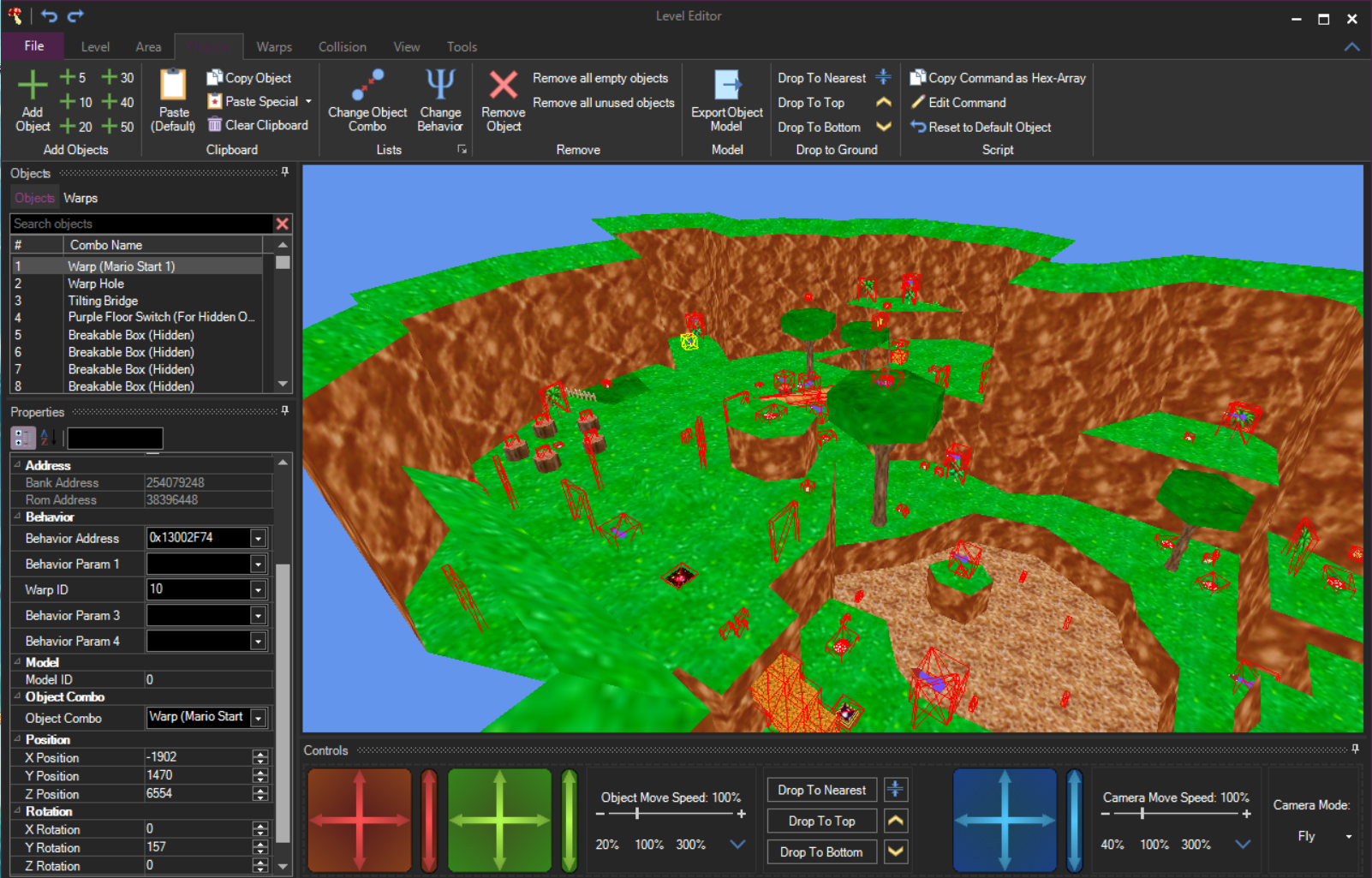Viewport: 1372px width, 878px height.
Task: Click Remove all unused objects
Action: click(604, 103)
